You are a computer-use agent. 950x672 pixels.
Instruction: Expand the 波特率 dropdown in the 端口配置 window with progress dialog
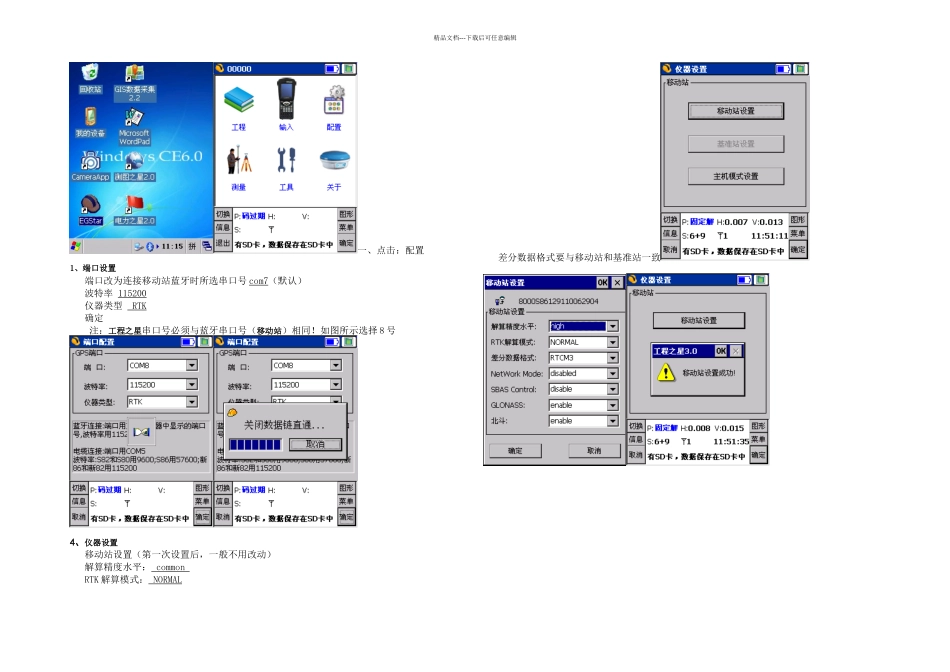point(336,385)
